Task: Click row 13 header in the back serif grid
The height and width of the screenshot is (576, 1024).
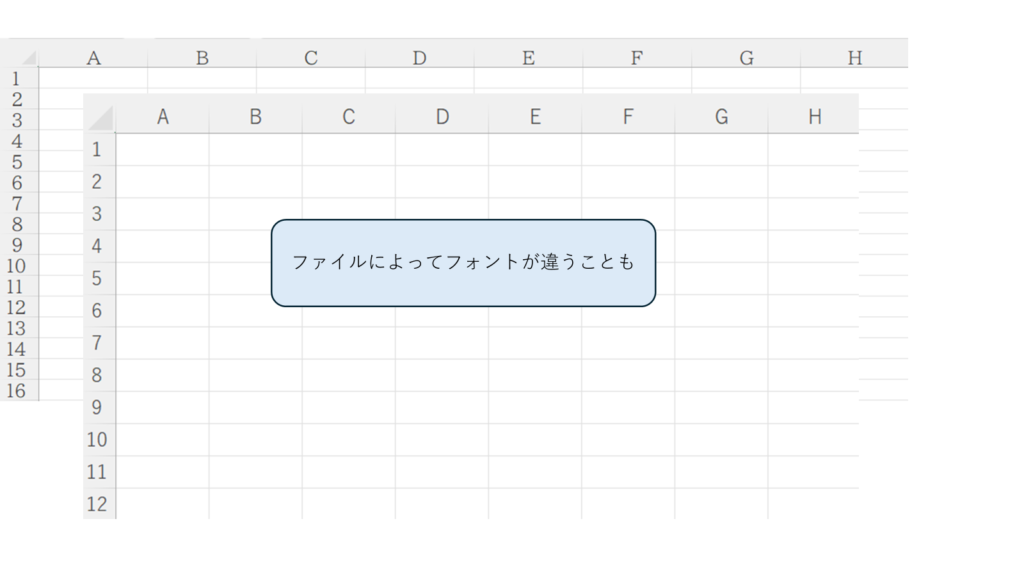Action: 17,328
